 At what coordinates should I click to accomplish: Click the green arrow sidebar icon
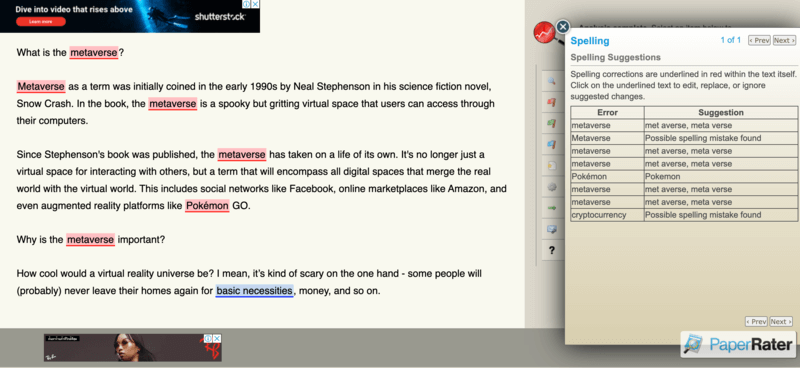(x=552, y=208)
